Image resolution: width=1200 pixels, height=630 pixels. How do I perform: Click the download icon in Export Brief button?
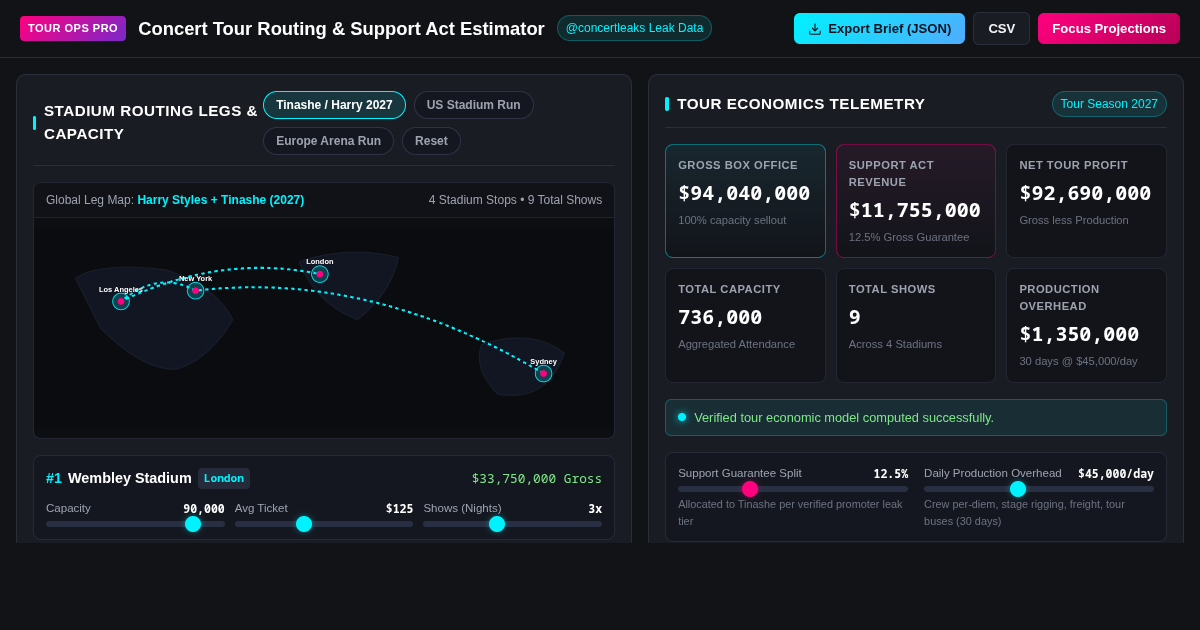pos(815,29)
